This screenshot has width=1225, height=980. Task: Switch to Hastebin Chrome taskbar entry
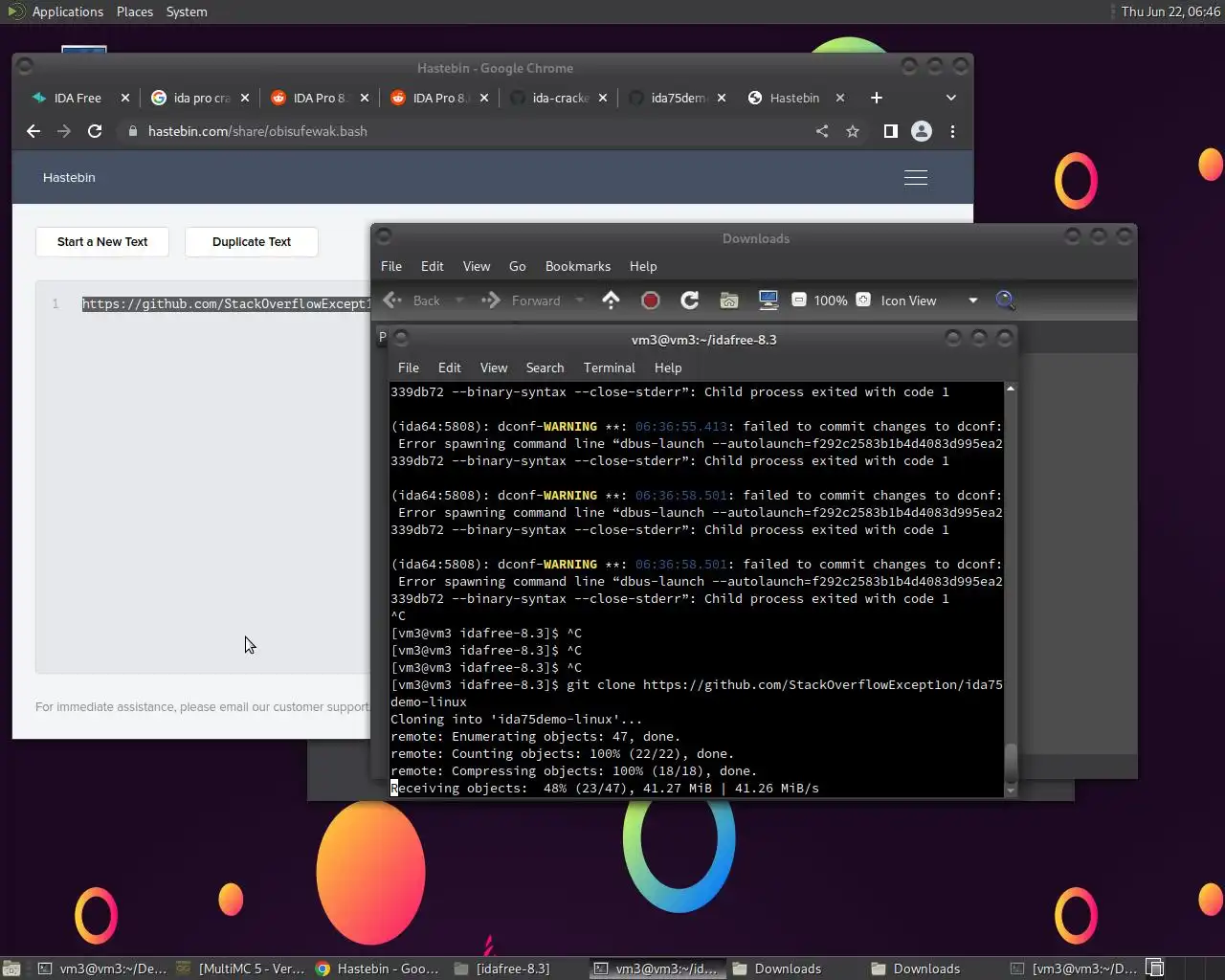pos(378,969)
